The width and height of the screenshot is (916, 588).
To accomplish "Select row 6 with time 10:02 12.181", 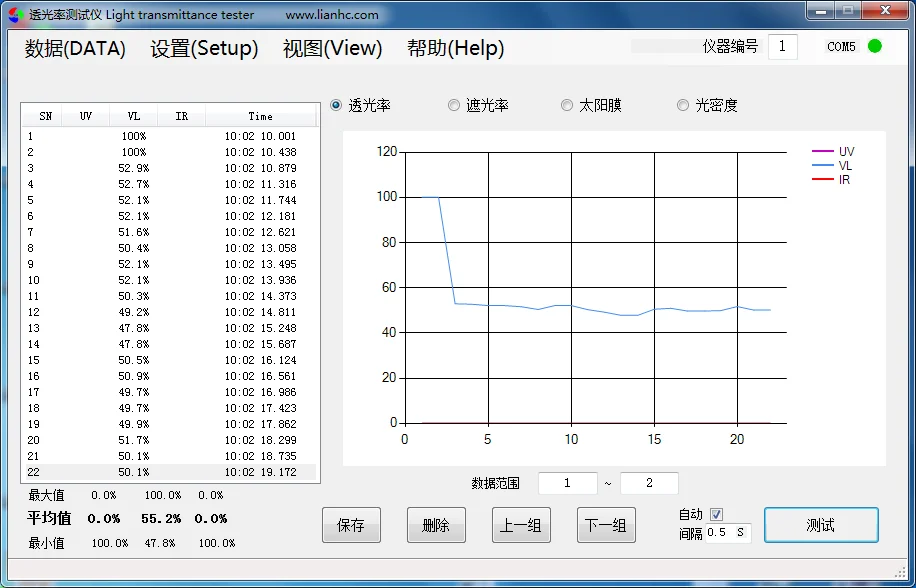I will [169, 216].
